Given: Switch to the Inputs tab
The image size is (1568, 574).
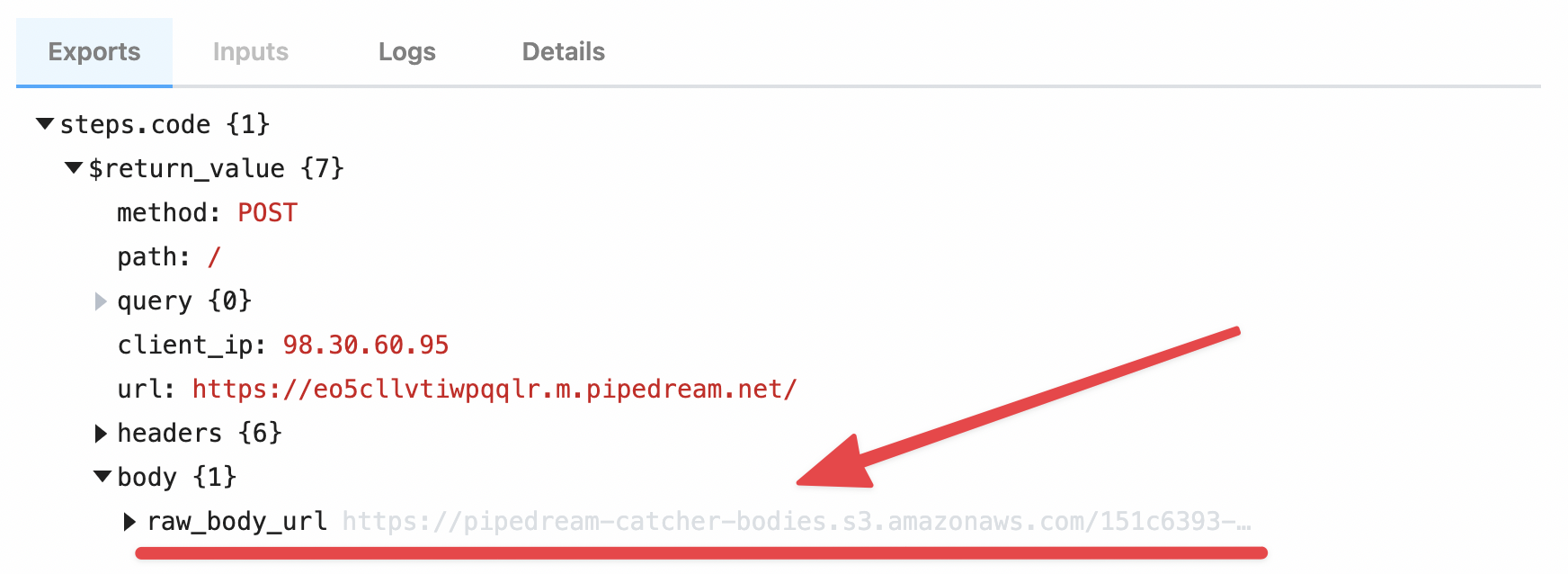Looking at the screenshot, I should pos(251,52).
